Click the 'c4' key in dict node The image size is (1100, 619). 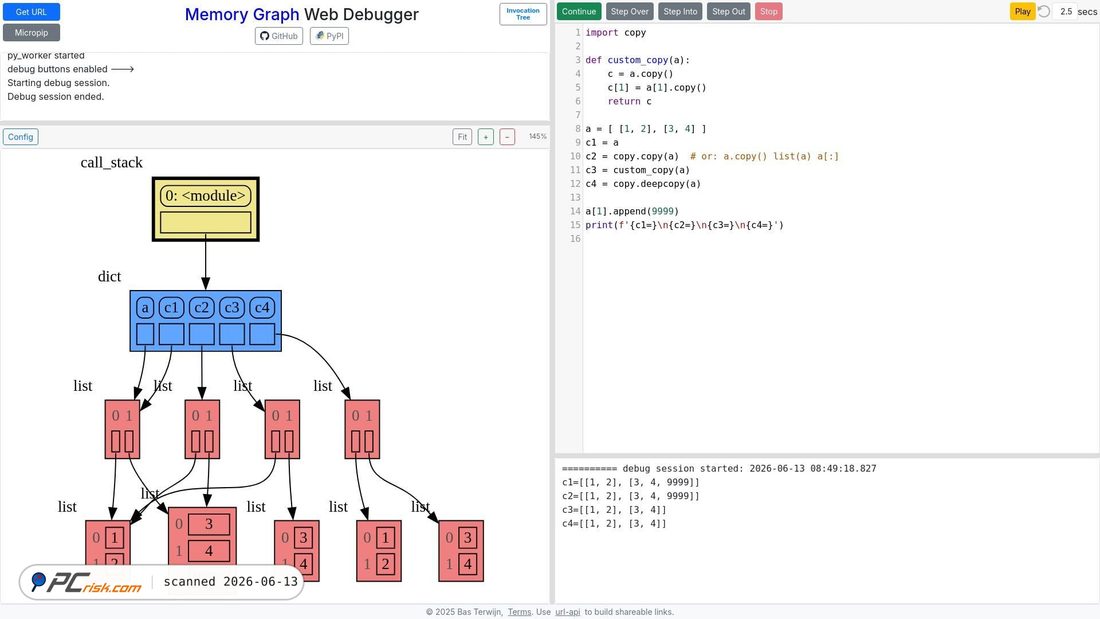(262, 307)
